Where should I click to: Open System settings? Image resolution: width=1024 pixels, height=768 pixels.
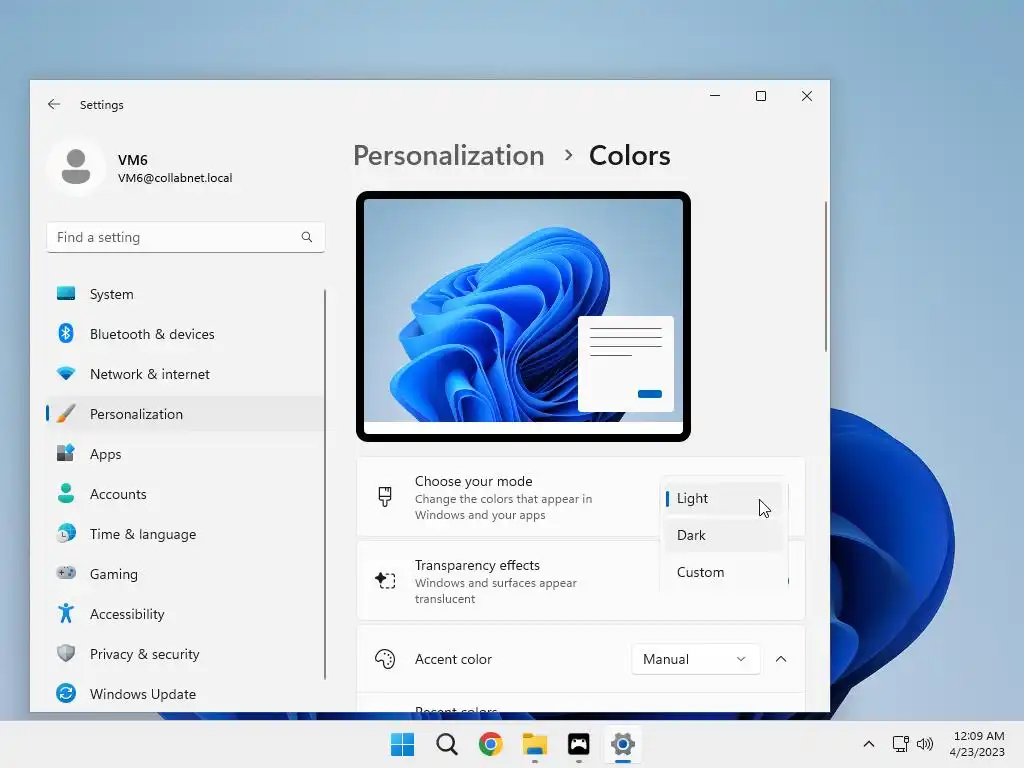click(185, 294)
